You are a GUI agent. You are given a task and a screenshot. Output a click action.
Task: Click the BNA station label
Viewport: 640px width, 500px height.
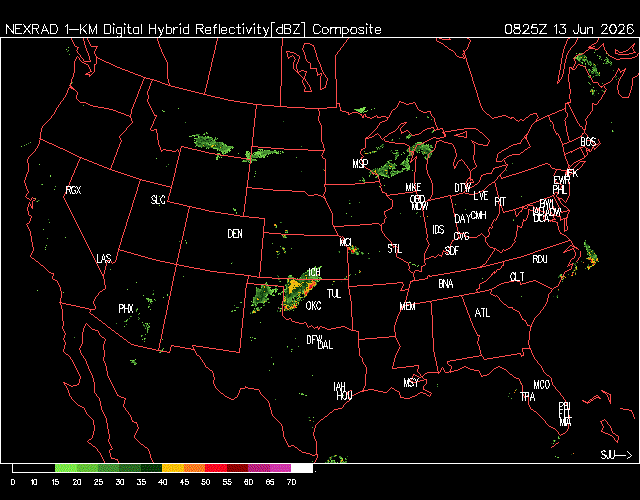tap(446, 283)
